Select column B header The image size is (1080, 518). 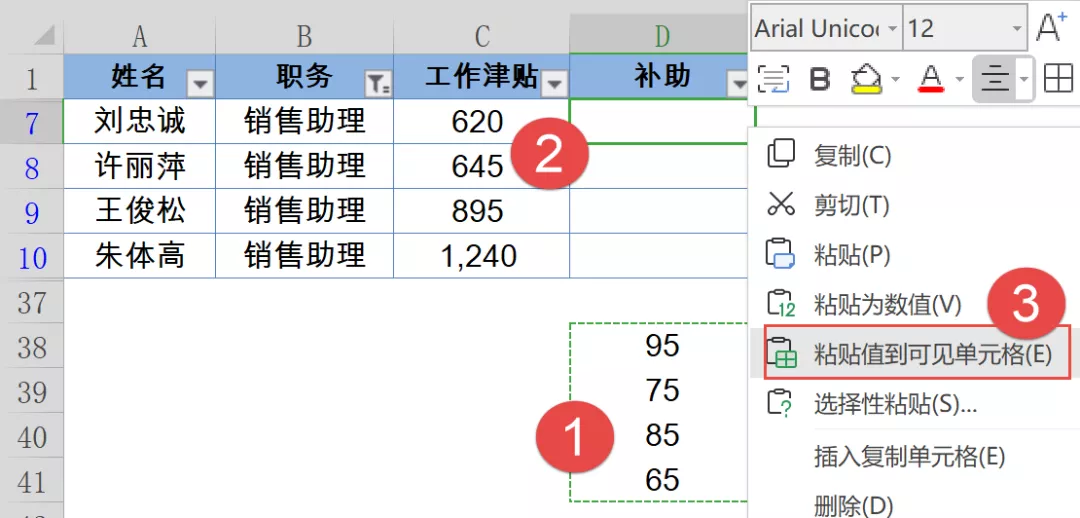304,37
